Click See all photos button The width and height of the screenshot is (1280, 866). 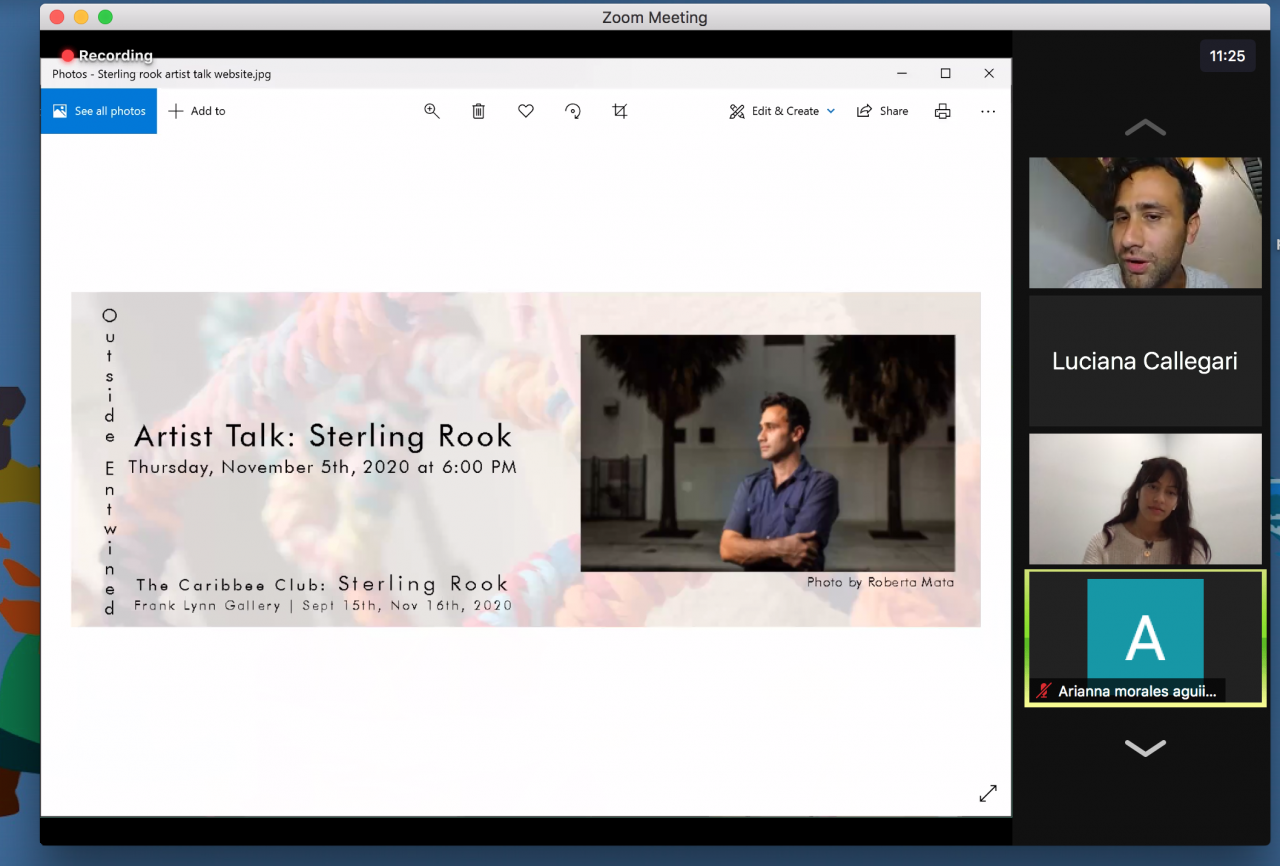[99, 111]
